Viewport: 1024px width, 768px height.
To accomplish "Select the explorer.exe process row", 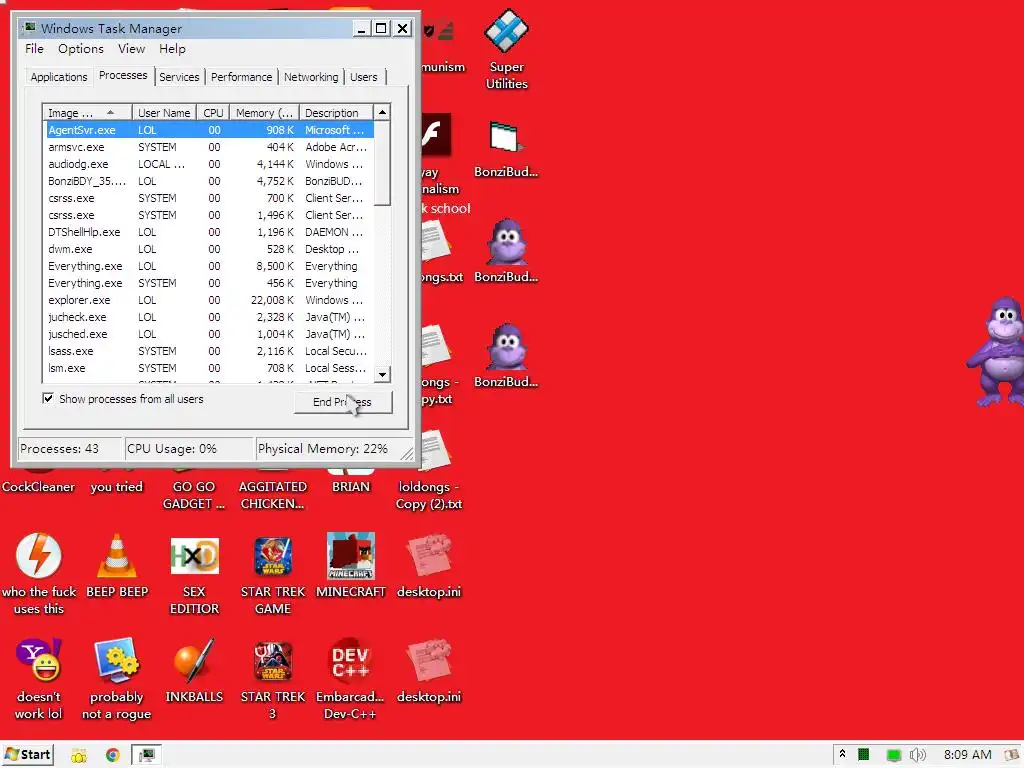I will click(209, 300).
